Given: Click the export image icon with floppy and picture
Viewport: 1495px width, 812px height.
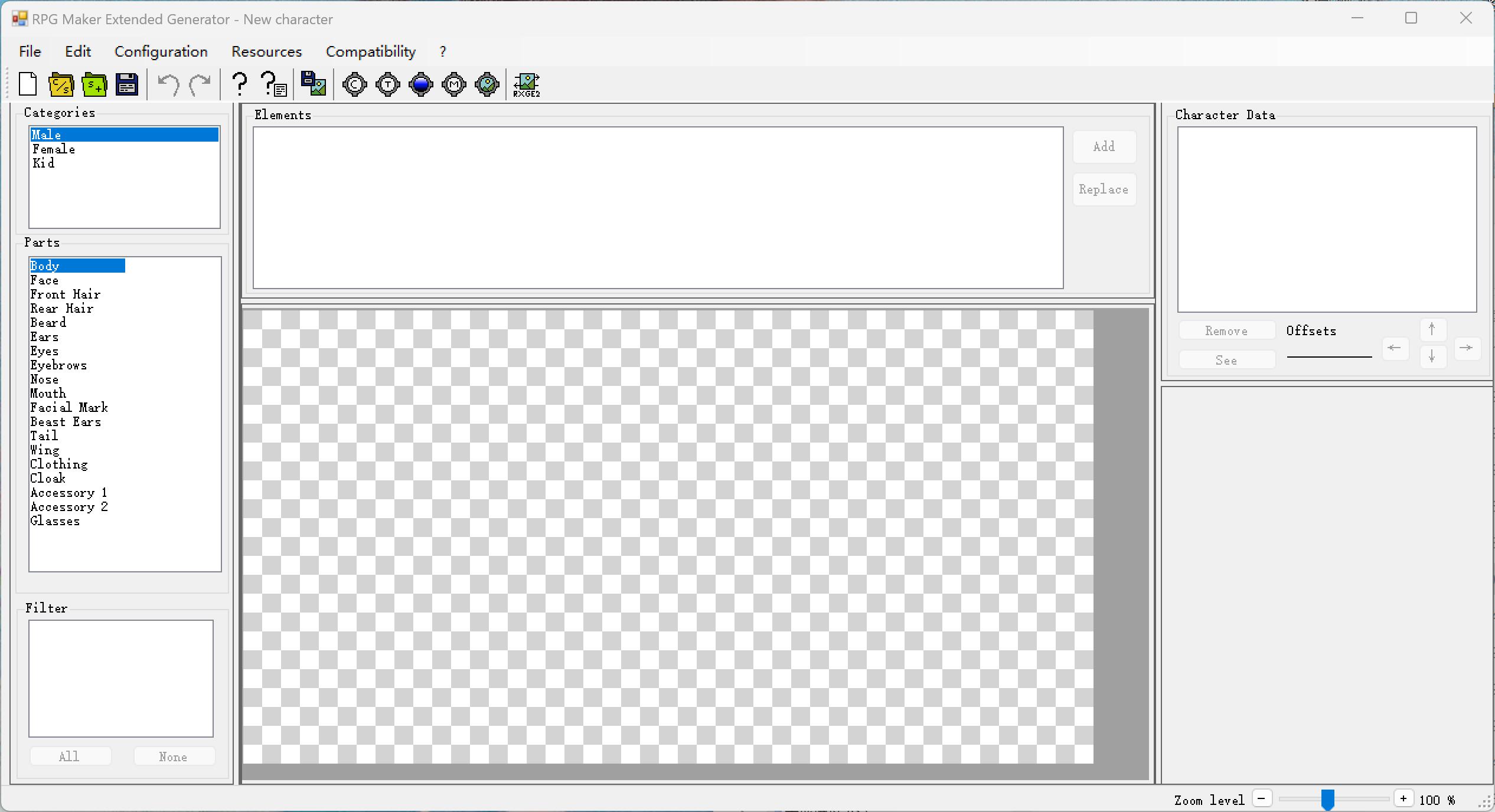Looking at the screenshot, I should tap(314, 83).
